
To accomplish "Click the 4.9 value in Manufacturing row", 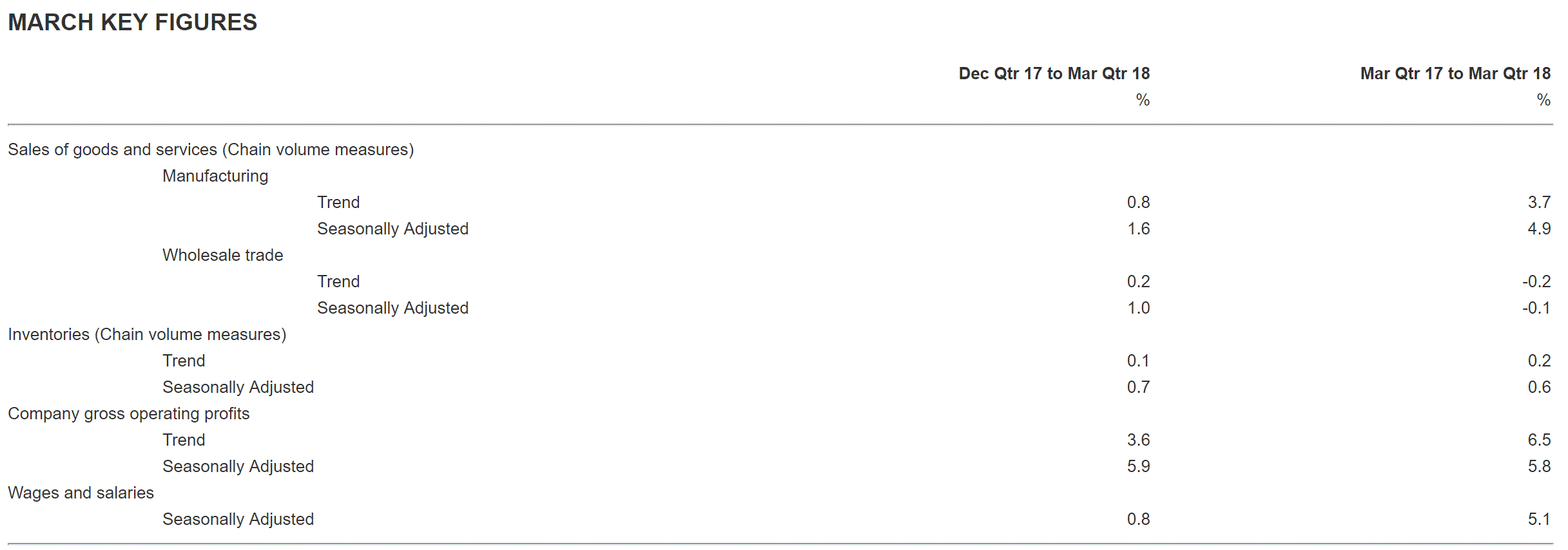I will 1538,229.
